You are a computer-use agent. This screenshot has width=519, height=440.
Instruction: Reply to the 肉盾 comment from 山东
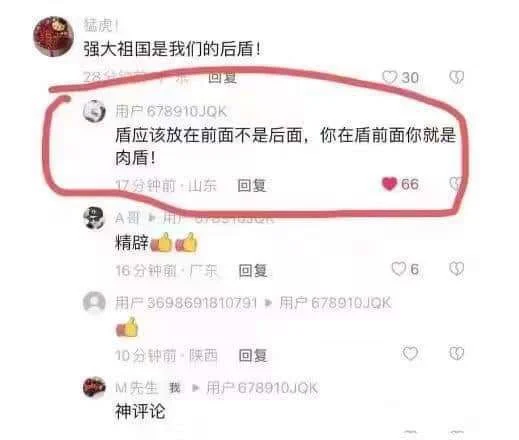[x=252, y=185]
